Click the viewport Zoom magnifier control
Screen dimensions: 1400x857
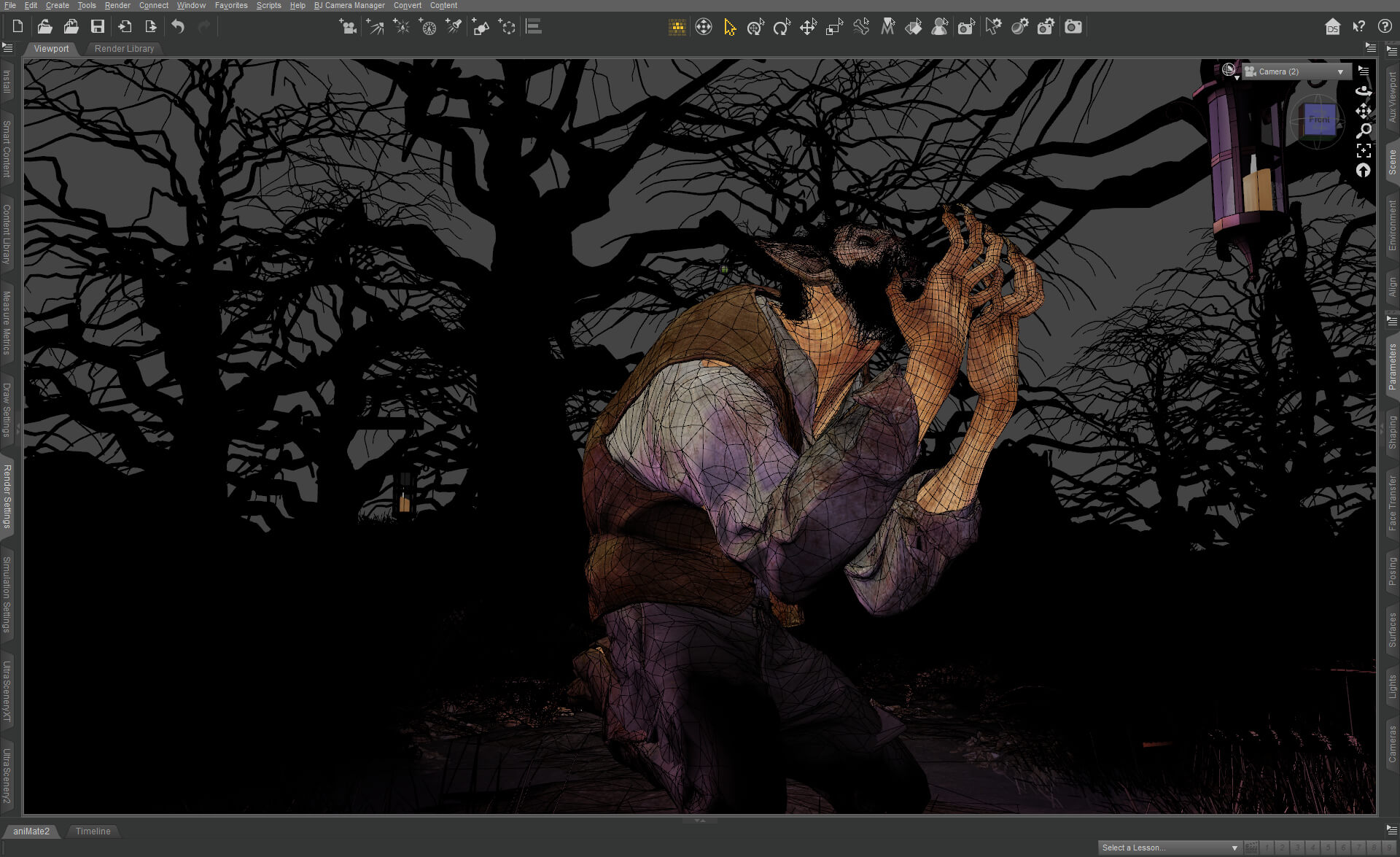click(x=1364, y=131)
